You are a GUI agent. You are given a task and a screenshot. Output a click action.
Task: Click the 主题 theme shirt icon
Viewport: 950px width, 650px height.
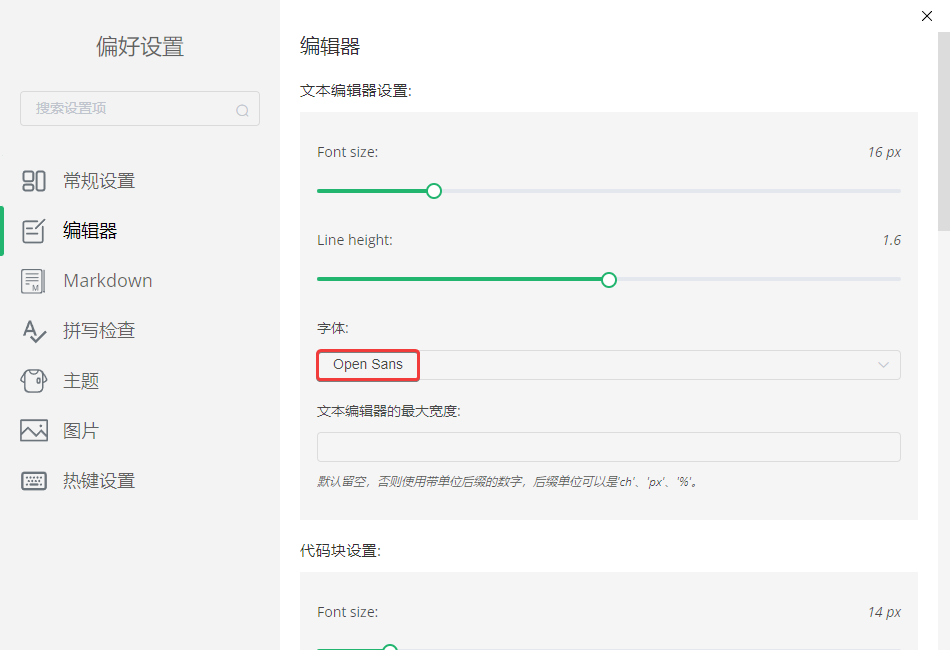pos(34,380)
